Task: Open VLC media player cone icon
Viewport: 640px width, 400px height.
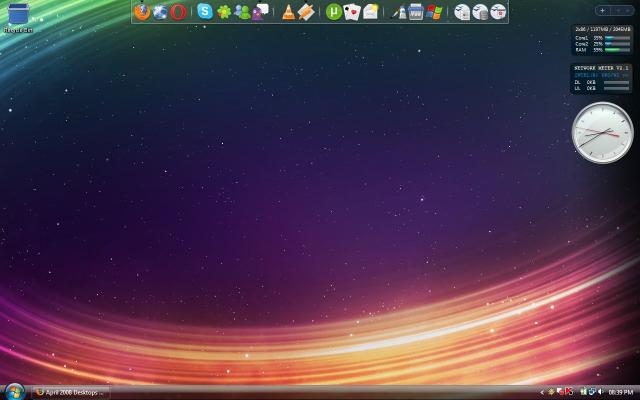Action: pos(288,12)
